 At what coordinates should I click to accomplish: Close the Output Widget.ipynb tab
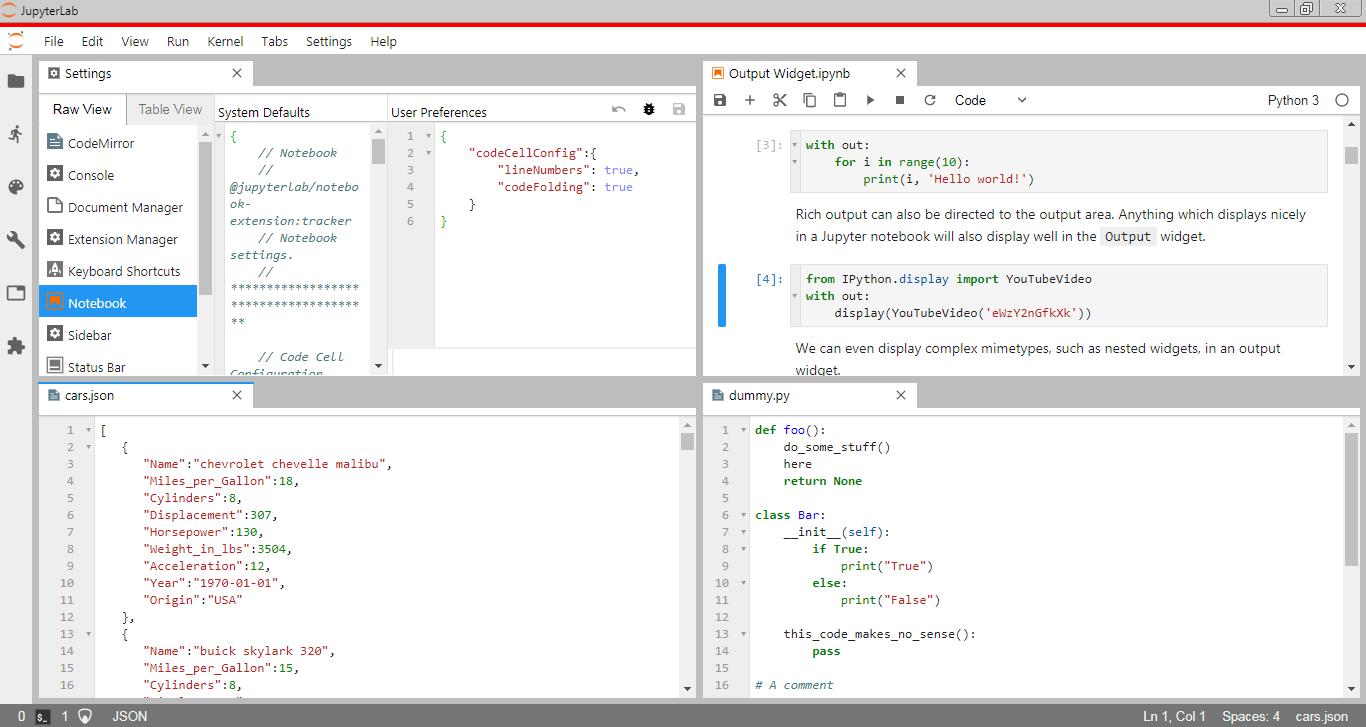point(901,73)
